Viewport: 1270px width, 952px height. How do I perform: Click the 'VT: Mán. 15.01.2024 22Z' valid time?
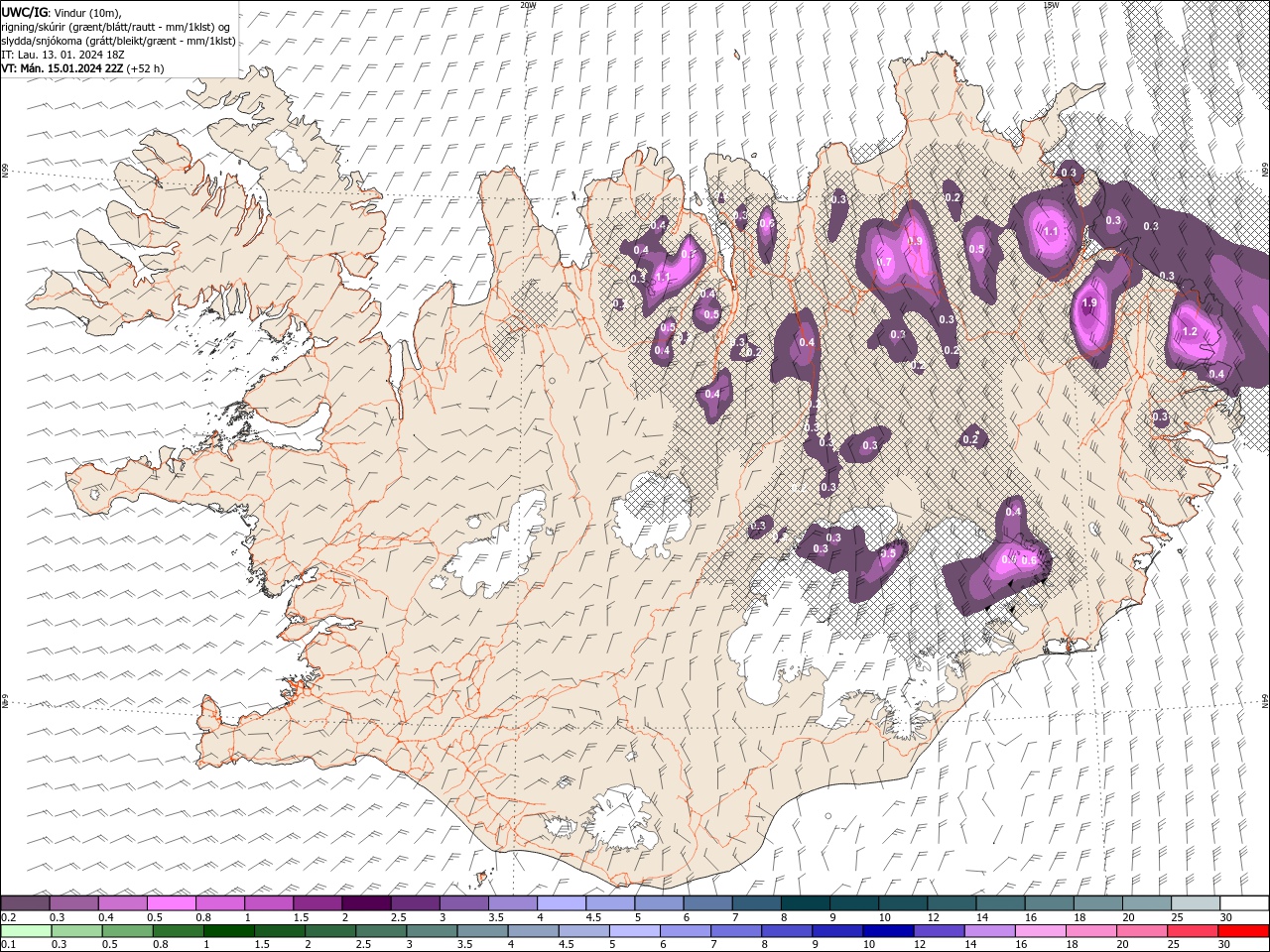click(x=63, y=68)
